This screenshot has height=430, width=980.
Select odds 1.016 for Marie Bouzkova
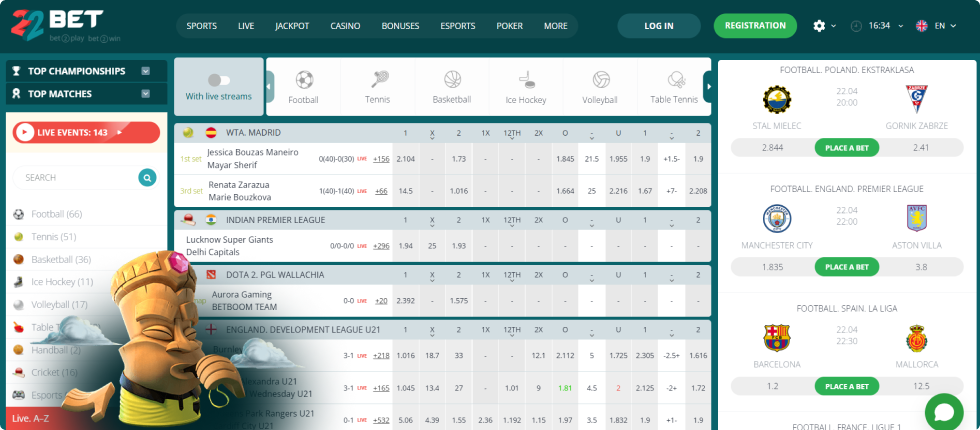pos(459,191)
